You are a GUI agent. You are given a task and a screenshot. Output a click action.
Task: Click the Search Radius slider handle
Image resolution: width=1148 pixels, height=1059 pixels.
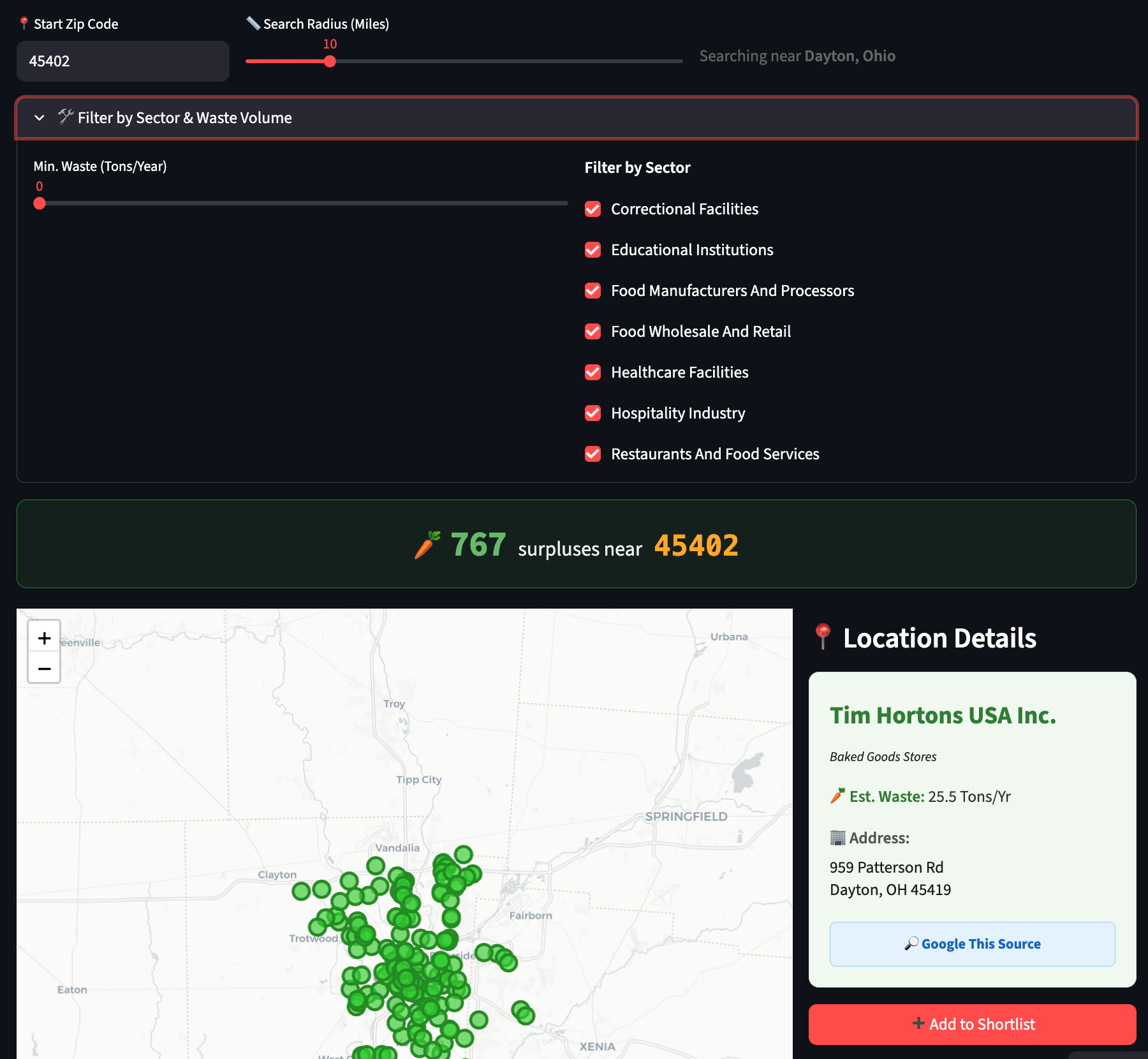[330, 61]
